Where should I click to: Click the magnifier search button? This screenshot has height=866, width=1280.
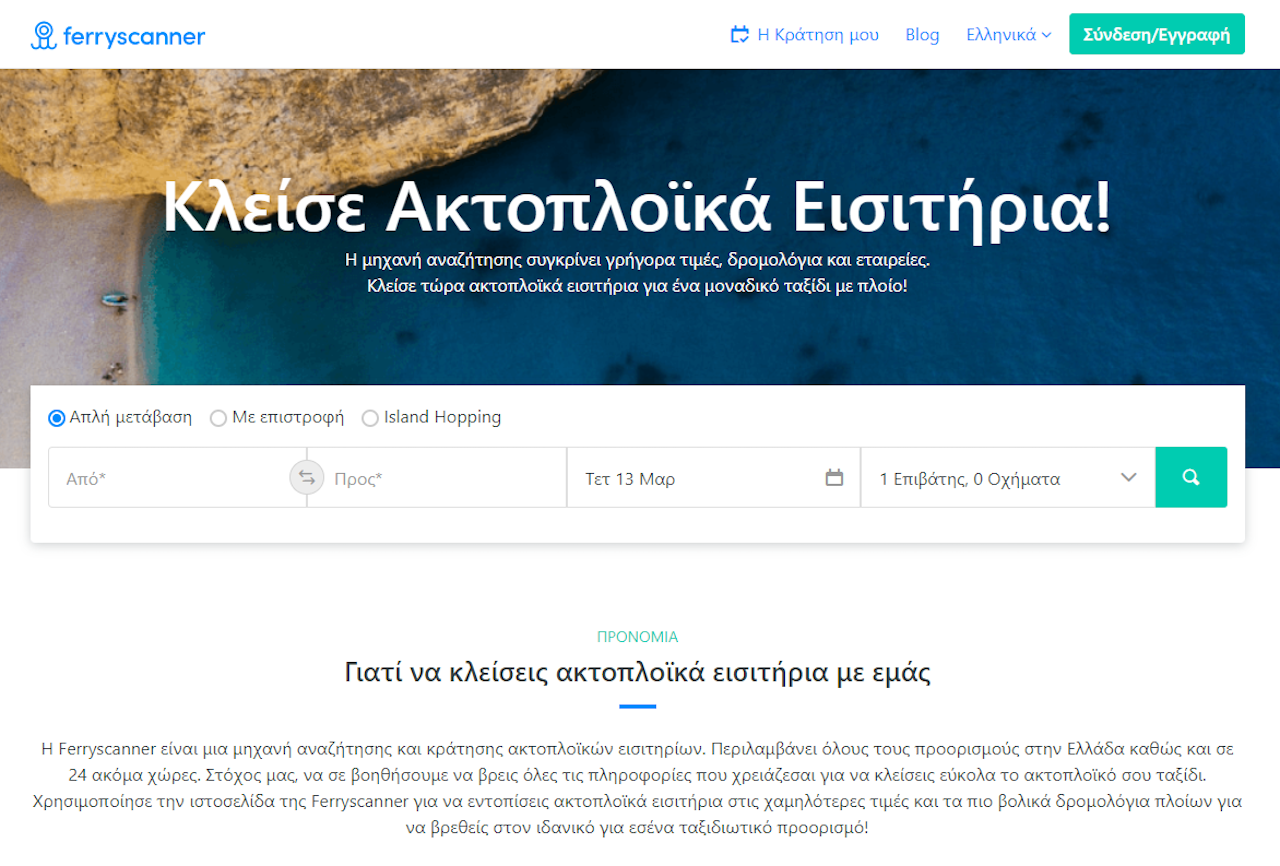point(1190,477)
